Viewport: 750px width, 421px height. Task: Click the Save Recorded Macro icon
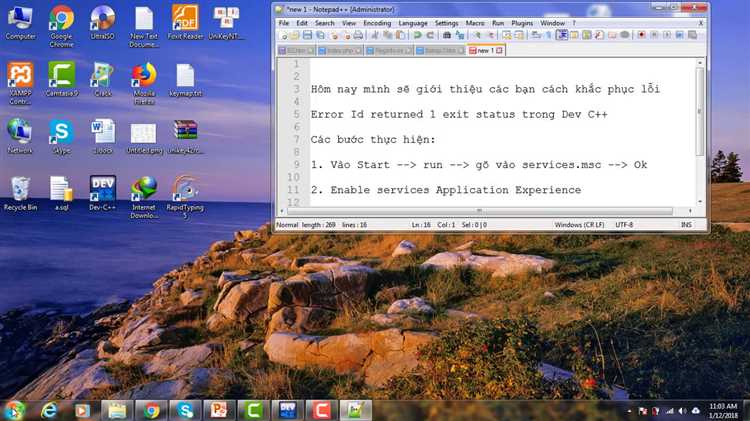click(692, 35)
